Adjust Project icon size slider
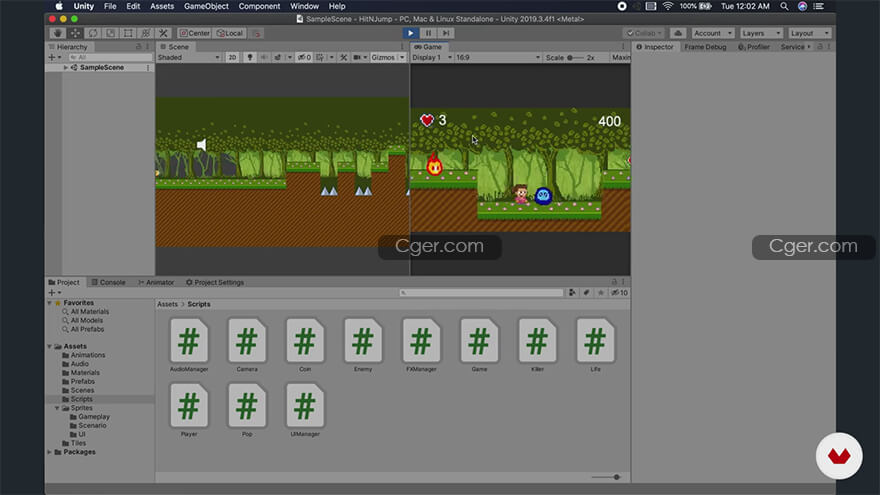Viewport: 880px width, 495px height. 607,477
